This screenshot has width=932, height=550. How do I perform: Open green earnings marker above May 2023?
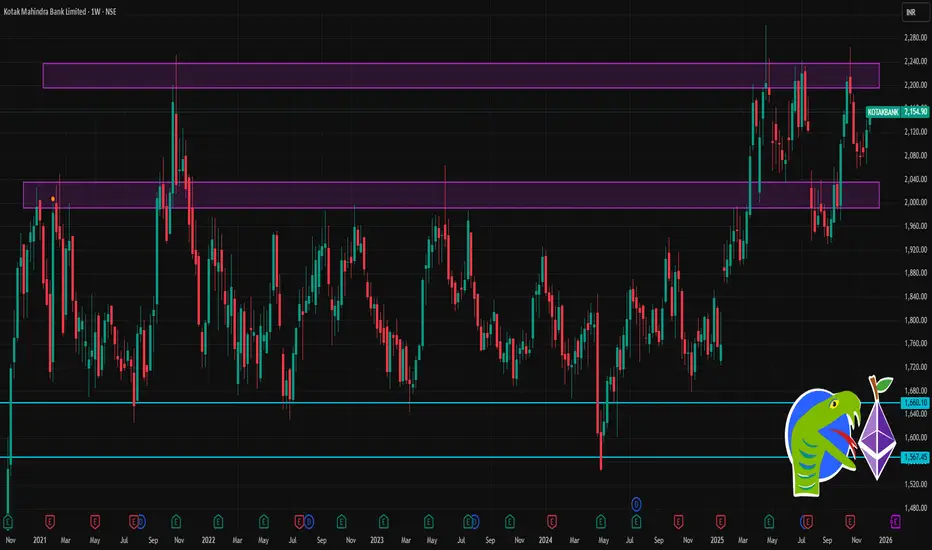click(429, 522)
